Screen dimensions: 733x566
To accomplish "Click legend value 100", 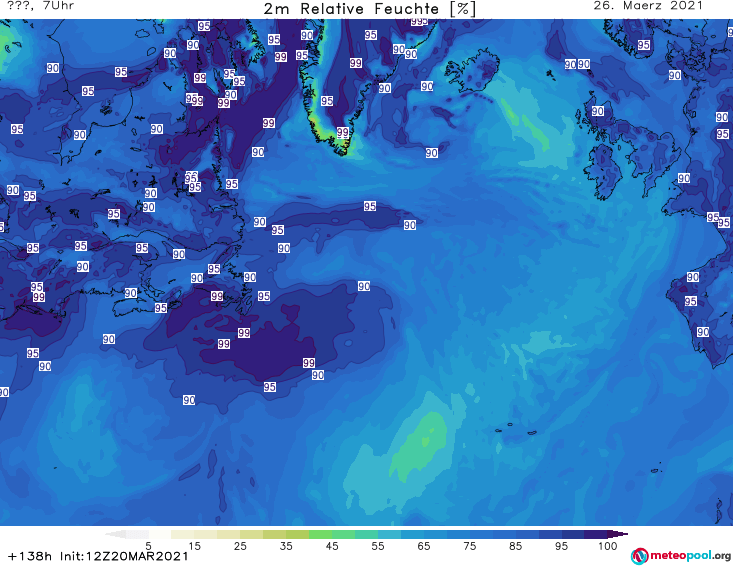I will [607, 545].
